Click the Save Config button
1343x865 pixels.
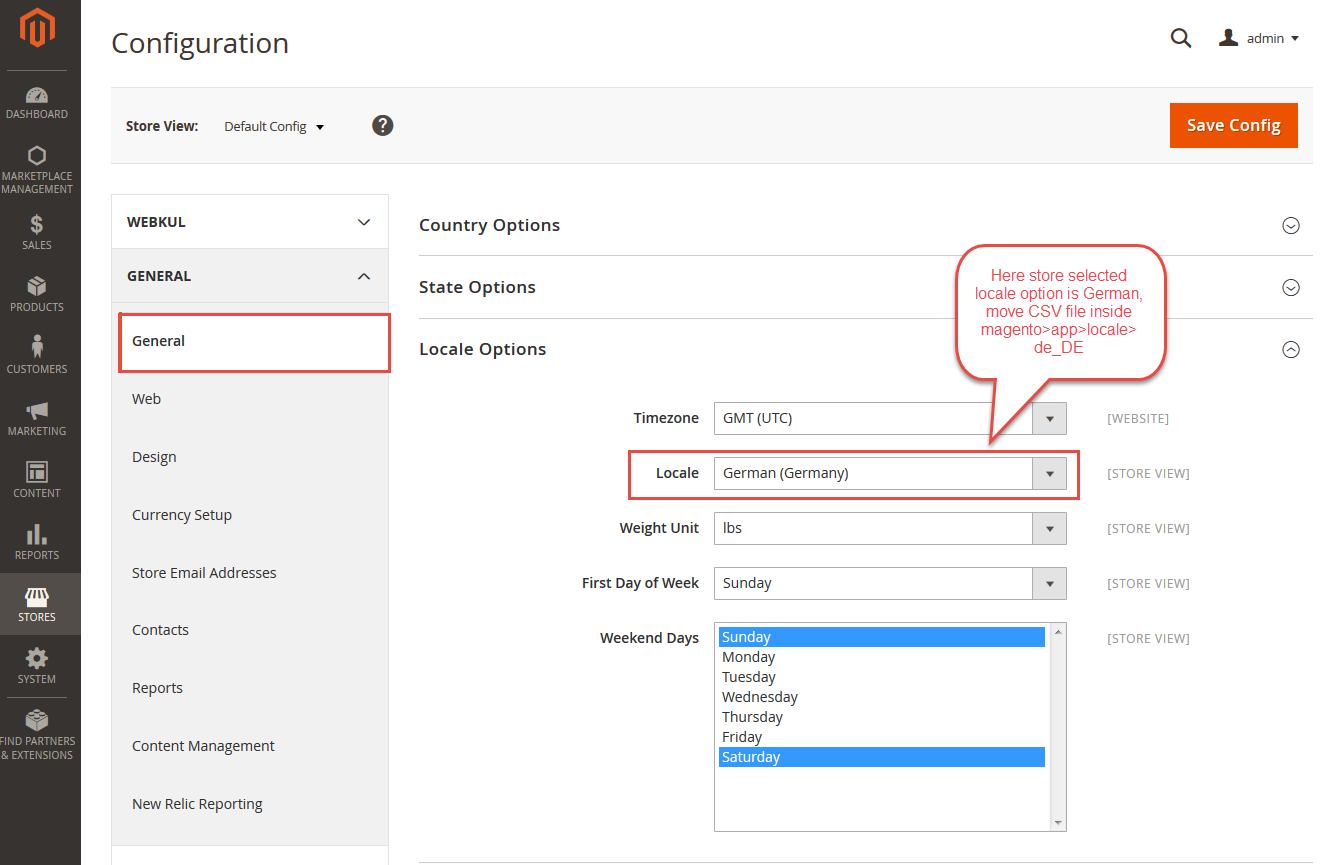click(1233, 125)
